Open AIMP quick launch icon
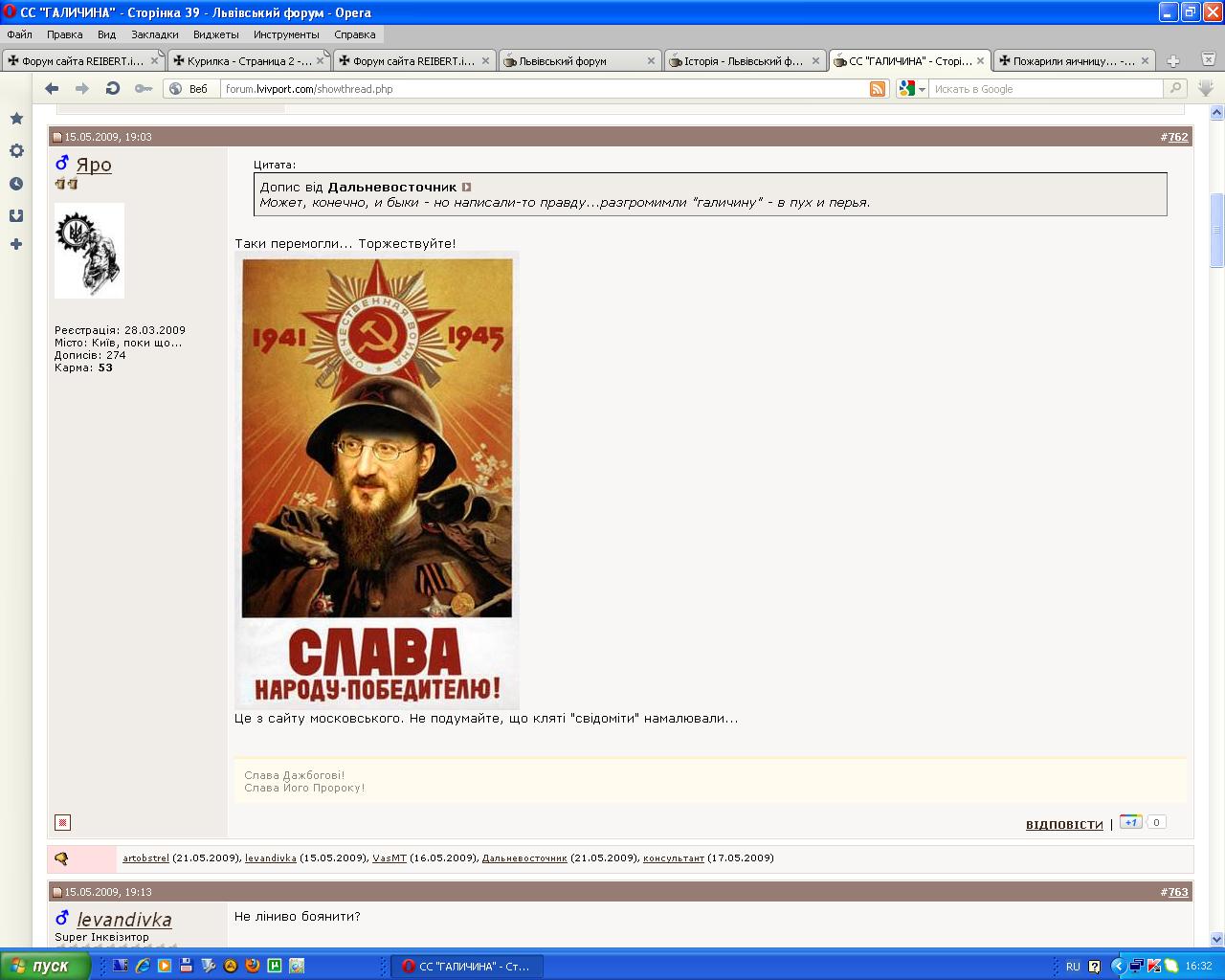 pyautogui.click(x=231, y=966)
